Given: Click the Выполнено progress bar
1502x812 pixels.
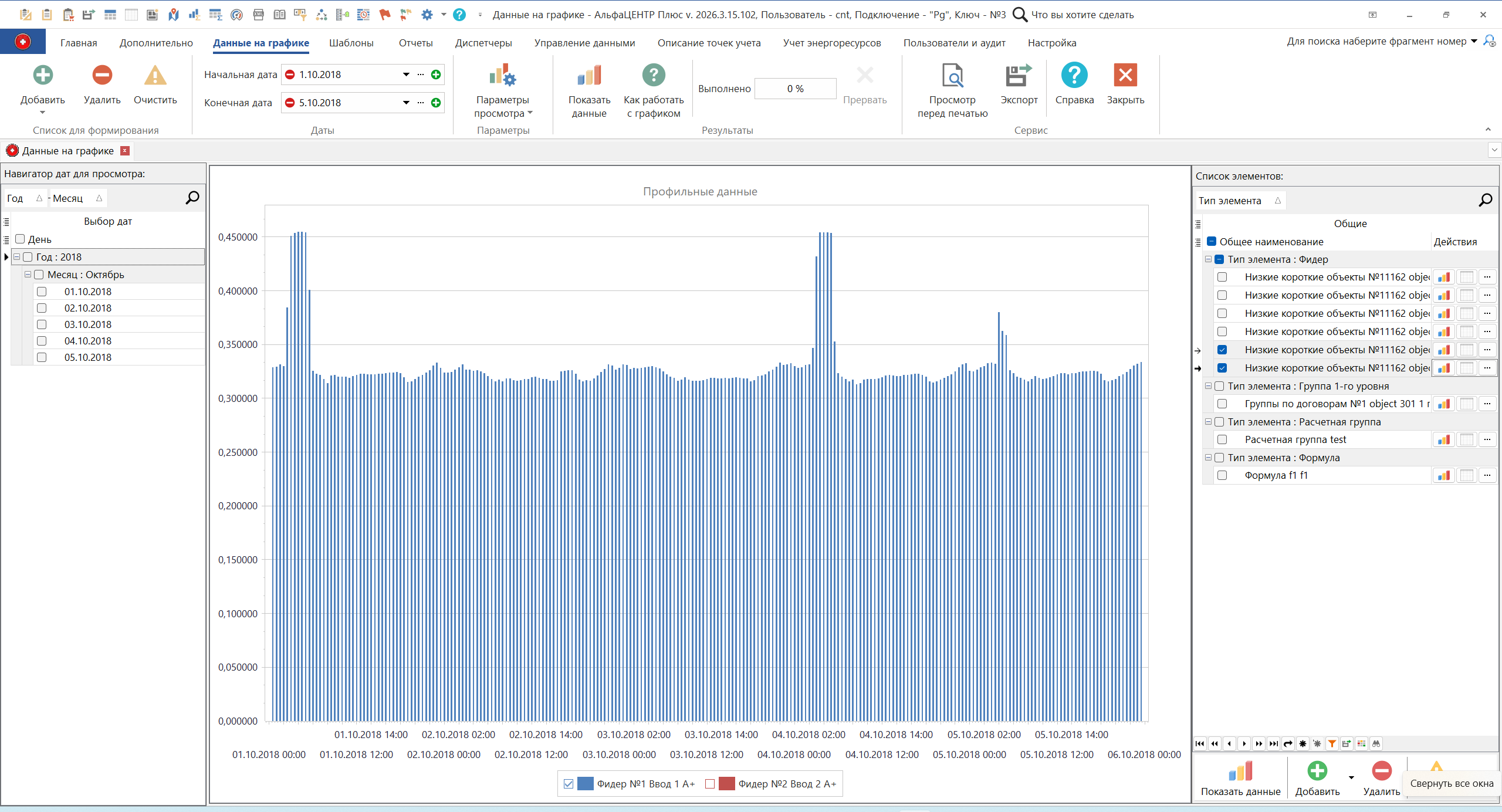Looking at the screenshot, I should [x=795, y=88].
